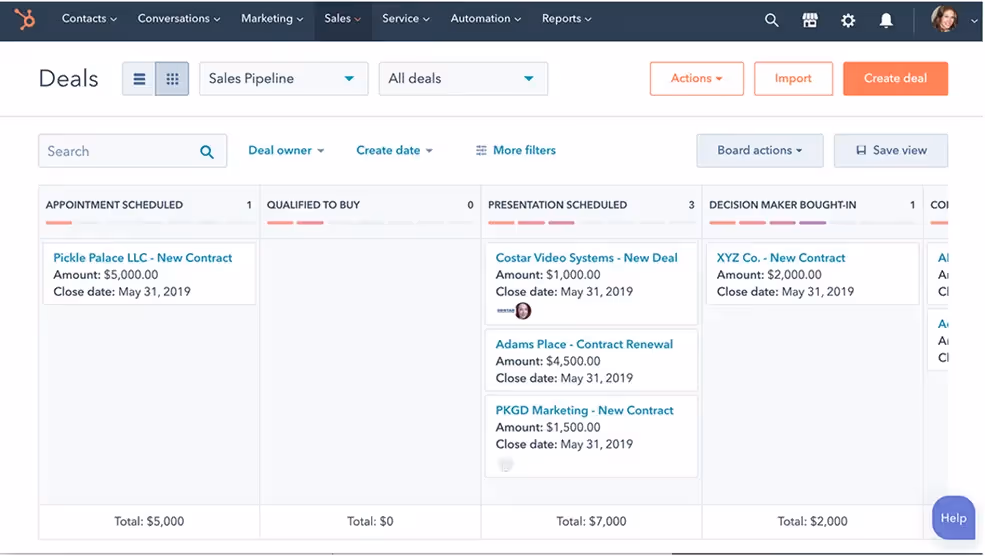The image size is (985, 556).
Task: Click the Import button
Action: click(x=793, y=79)
